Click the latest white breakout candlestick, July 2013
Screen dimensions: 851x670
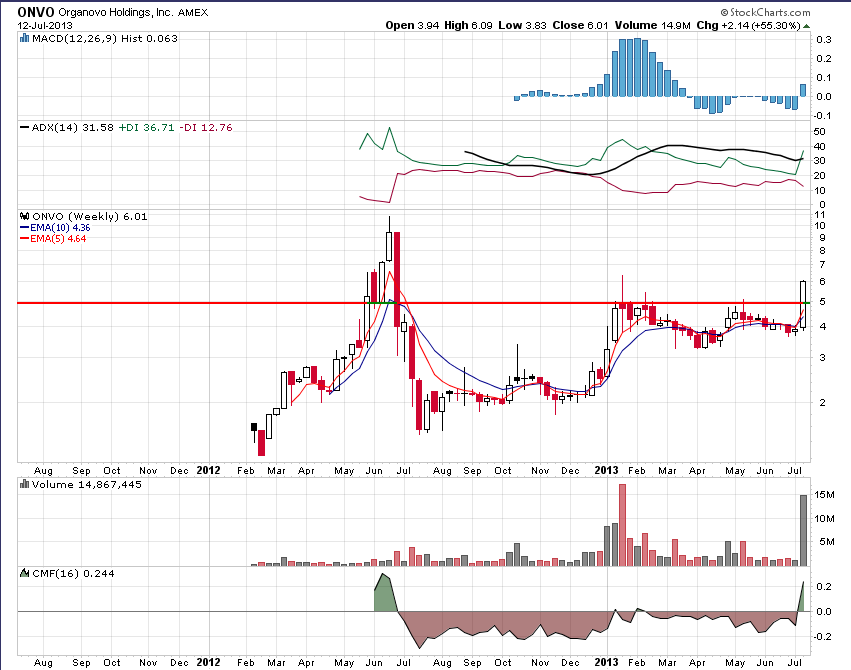(x=803, y=304)
